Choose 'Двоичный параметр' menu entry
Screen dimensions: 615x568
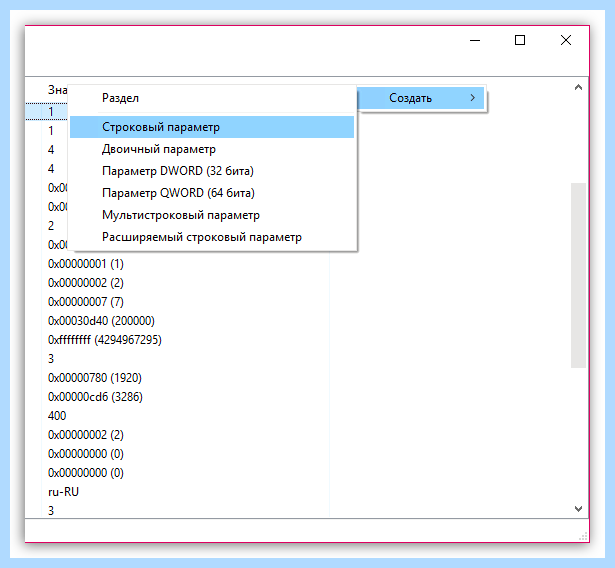tap(212, 149)
